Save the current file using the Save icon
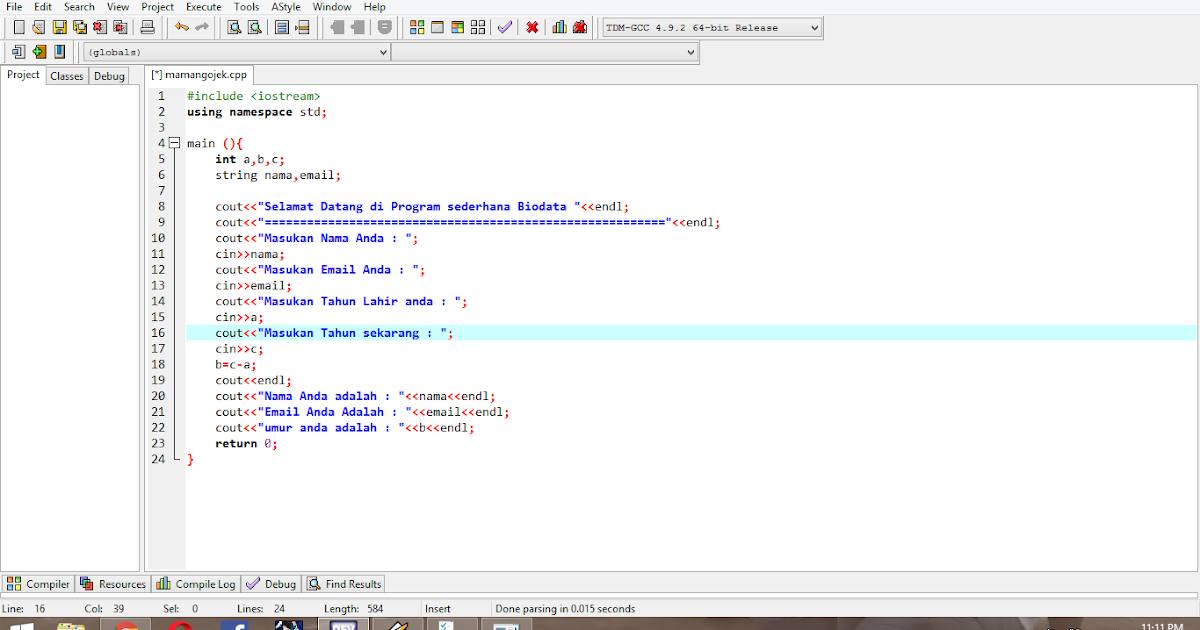Screen dimensions: 1200x630 [x=58, y=27]
